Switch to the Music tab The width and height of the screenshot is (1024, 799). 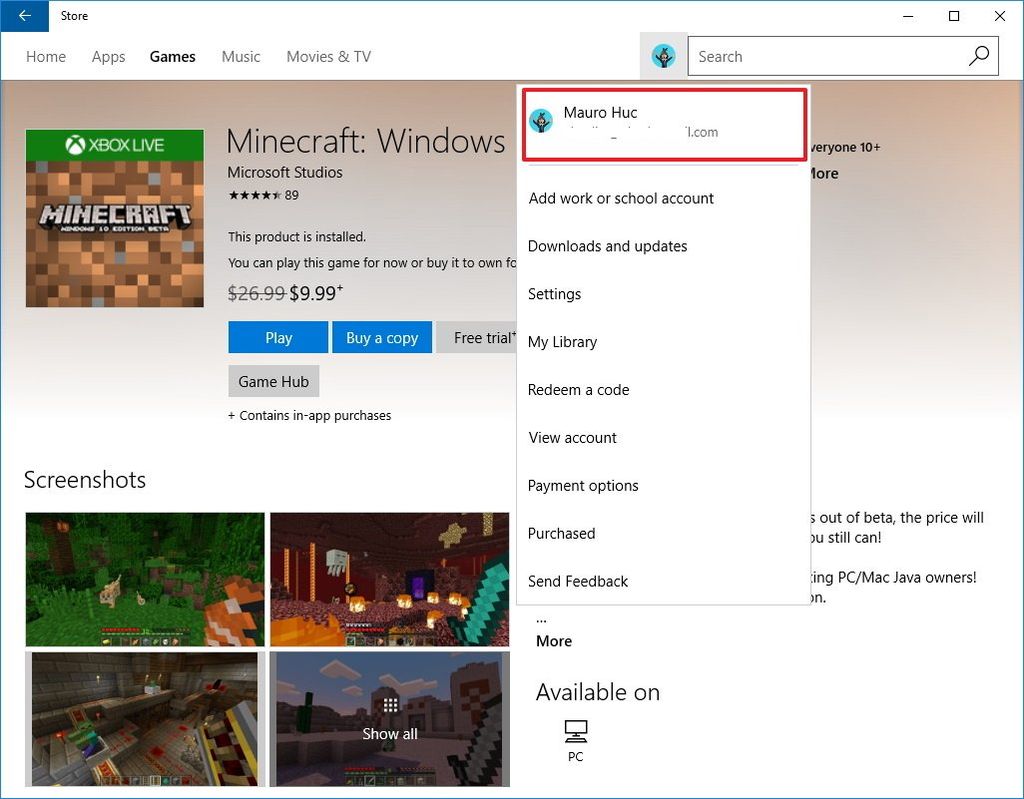tap(240, 57)
